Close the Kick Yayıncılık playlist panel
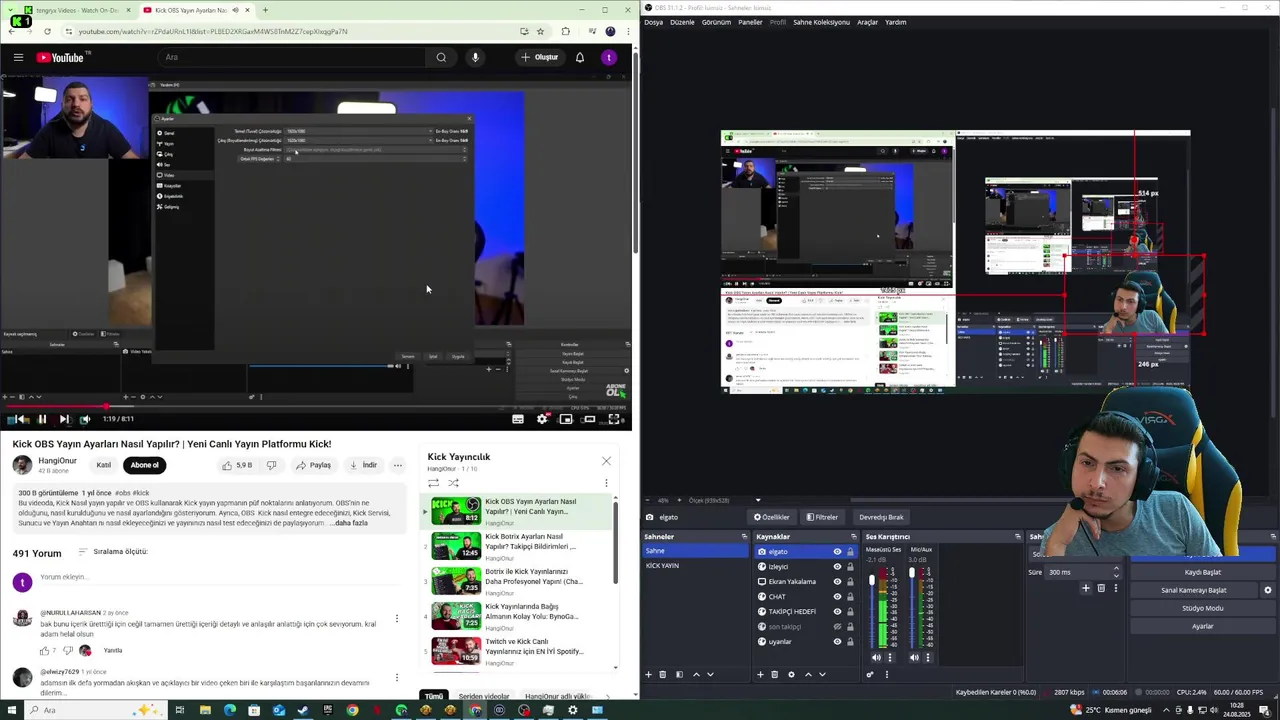This screenshot has height=720, width=1280. (x=606, y=461)
